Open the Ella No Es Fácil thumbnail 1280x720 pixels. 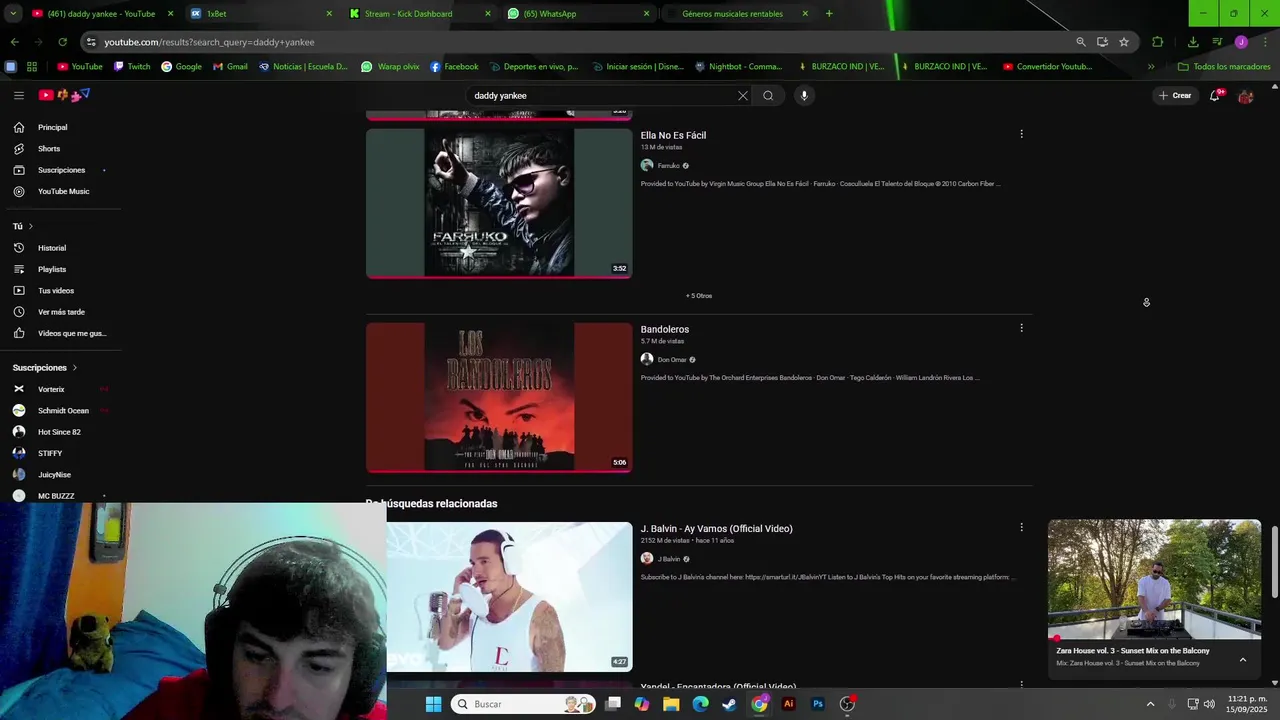click(x=499, y=203)
